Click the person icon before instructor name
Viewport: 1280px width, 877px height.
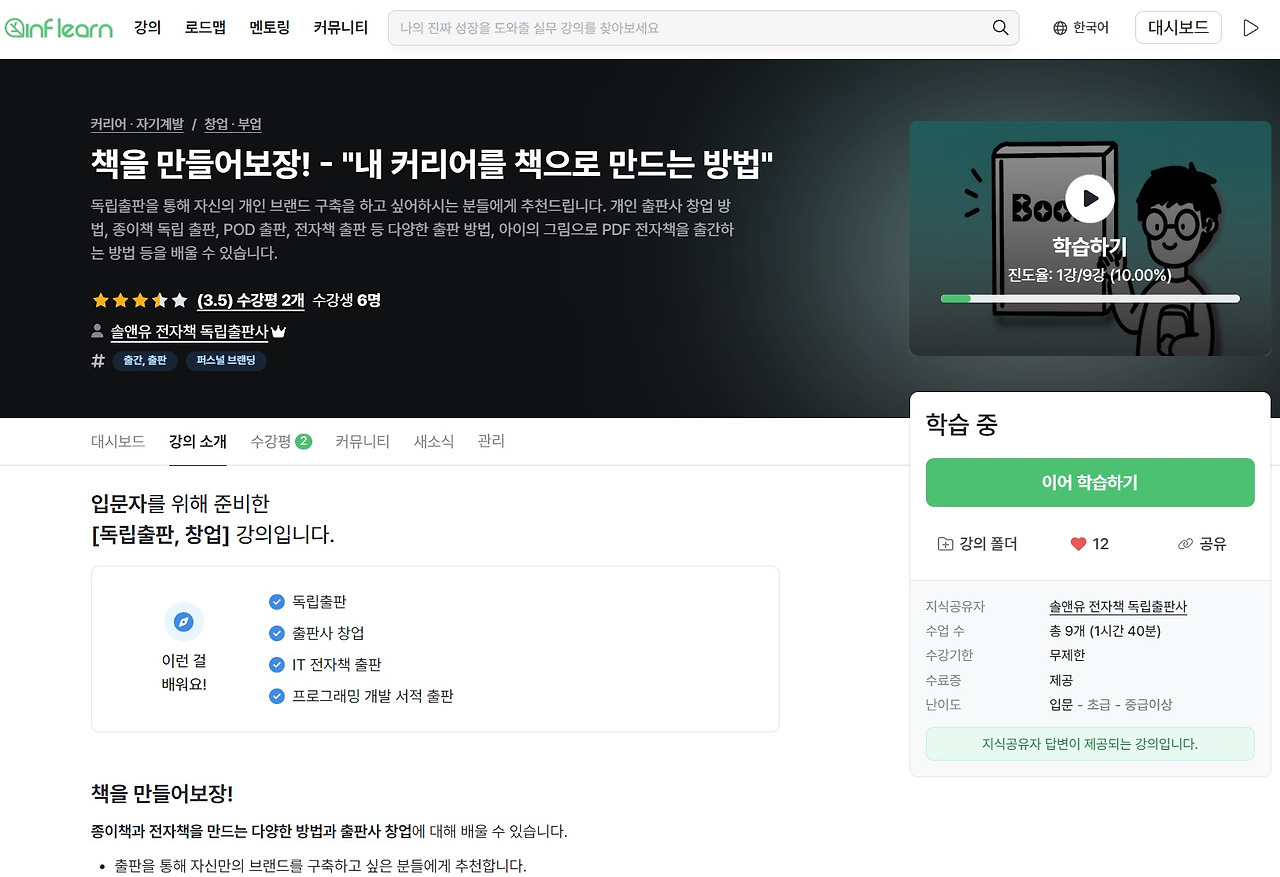[97, 331]
